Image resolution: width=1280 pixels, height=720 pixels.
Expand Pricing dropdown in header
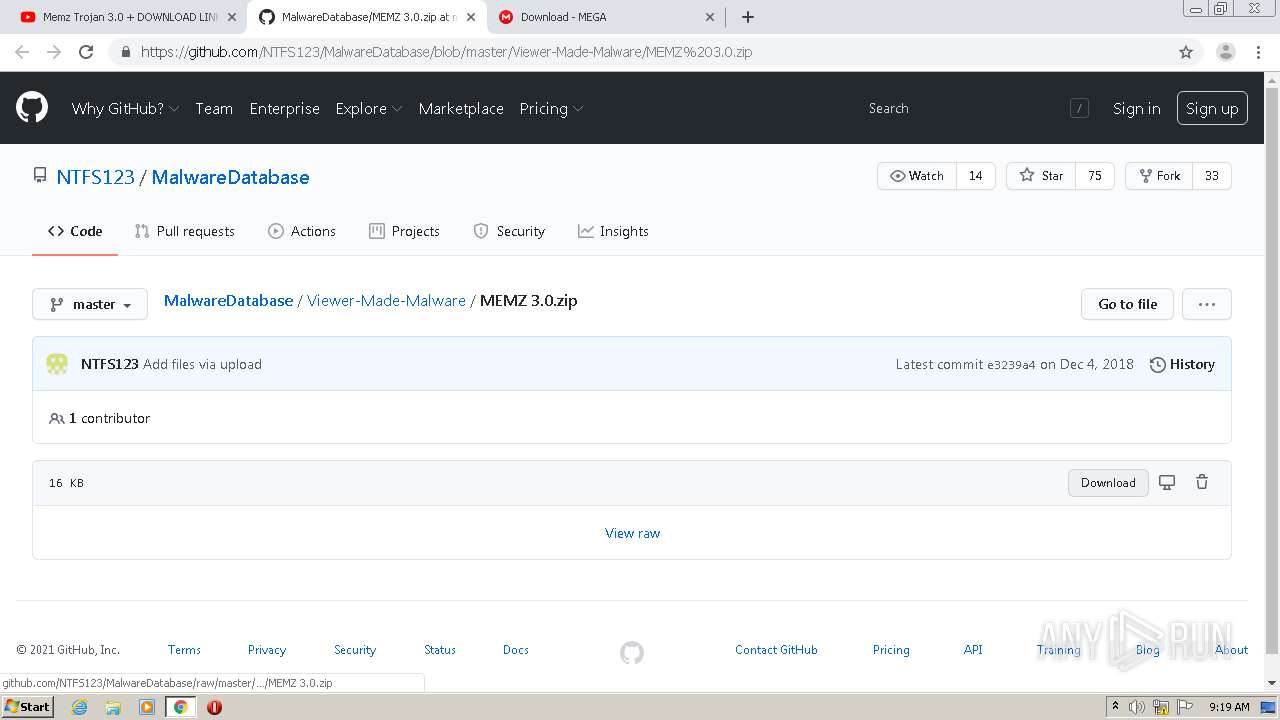pyautogui.click(x=551, y=108)
